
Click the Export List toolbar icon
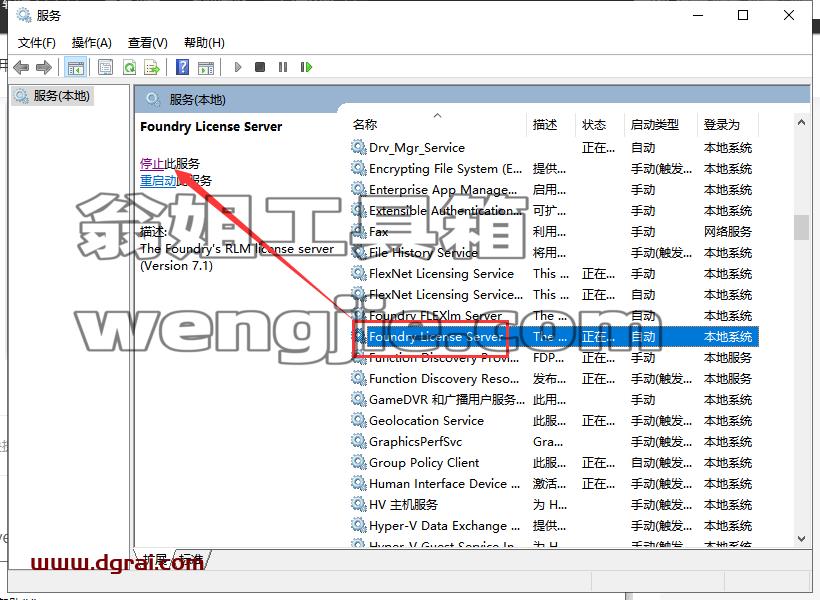tap(152, 67)
